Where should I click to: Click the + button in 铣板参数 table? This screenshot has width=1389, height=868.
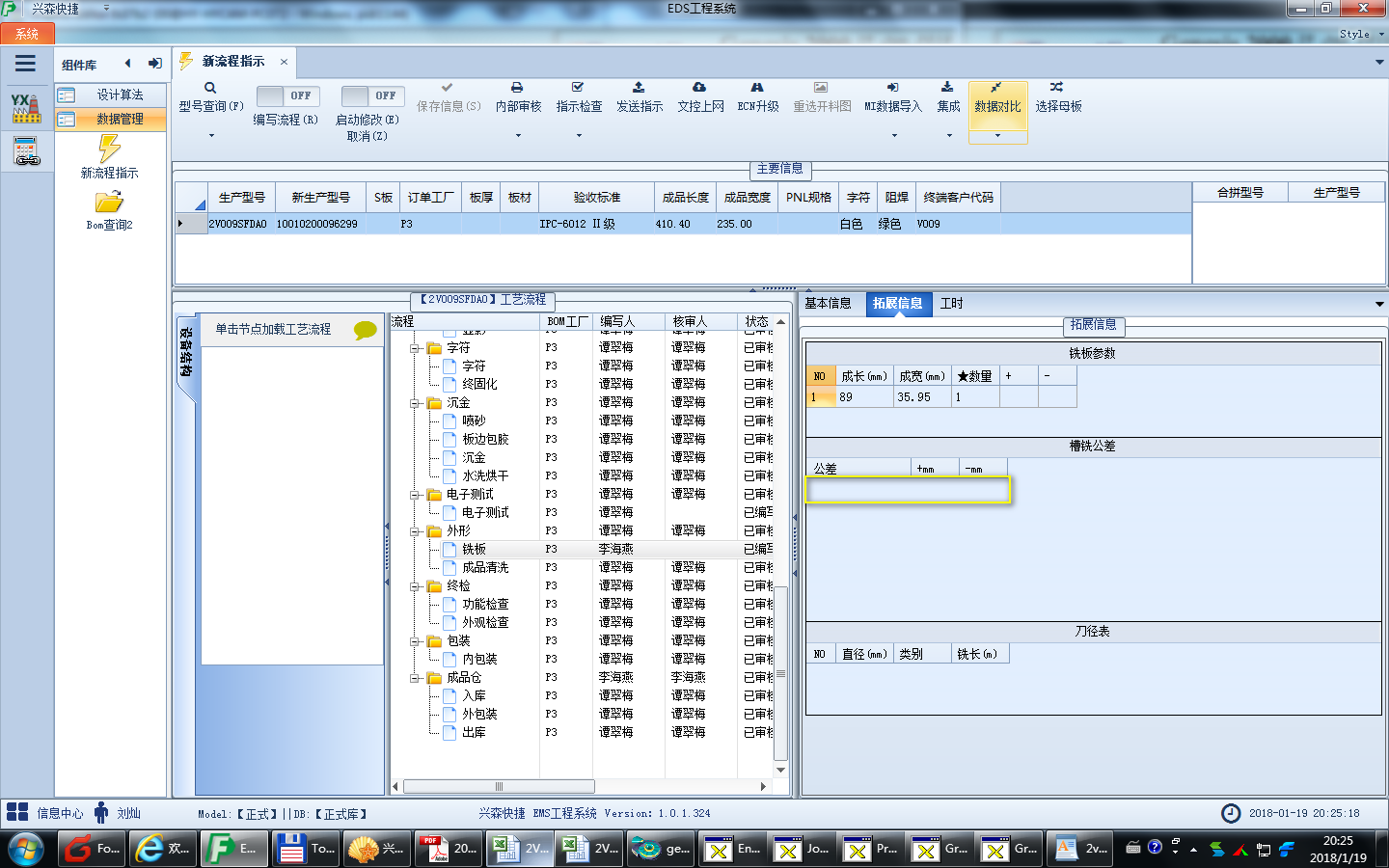pos(1017,375)
